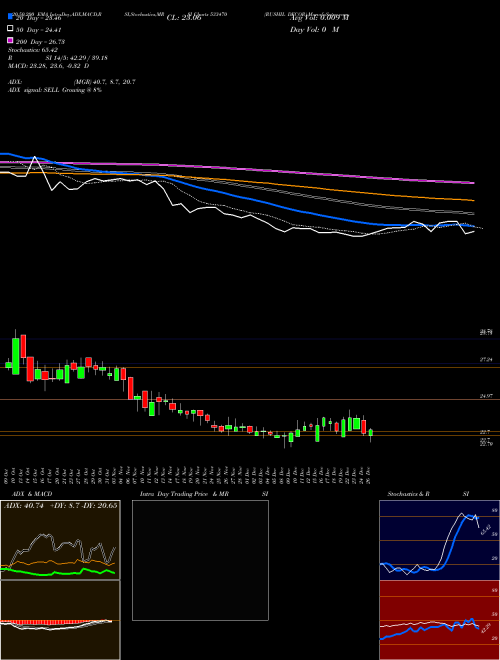
Task: Click the 'ADX: 40.74 +DY: 8.7 -DY: 20.65' header
Action: pos(61,505)
